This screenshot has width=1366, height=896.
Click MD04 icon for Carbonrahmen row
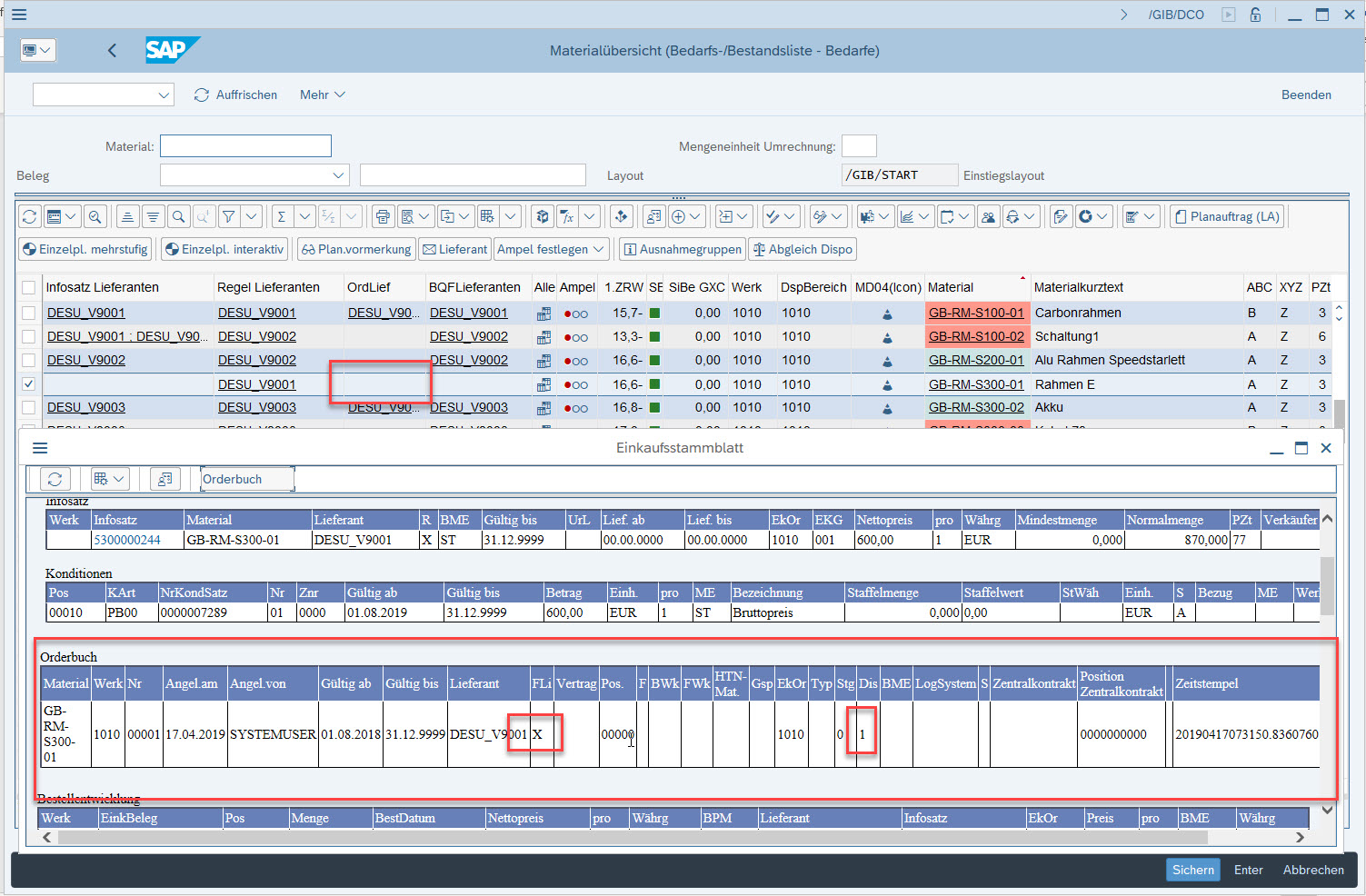coord(887,314)
